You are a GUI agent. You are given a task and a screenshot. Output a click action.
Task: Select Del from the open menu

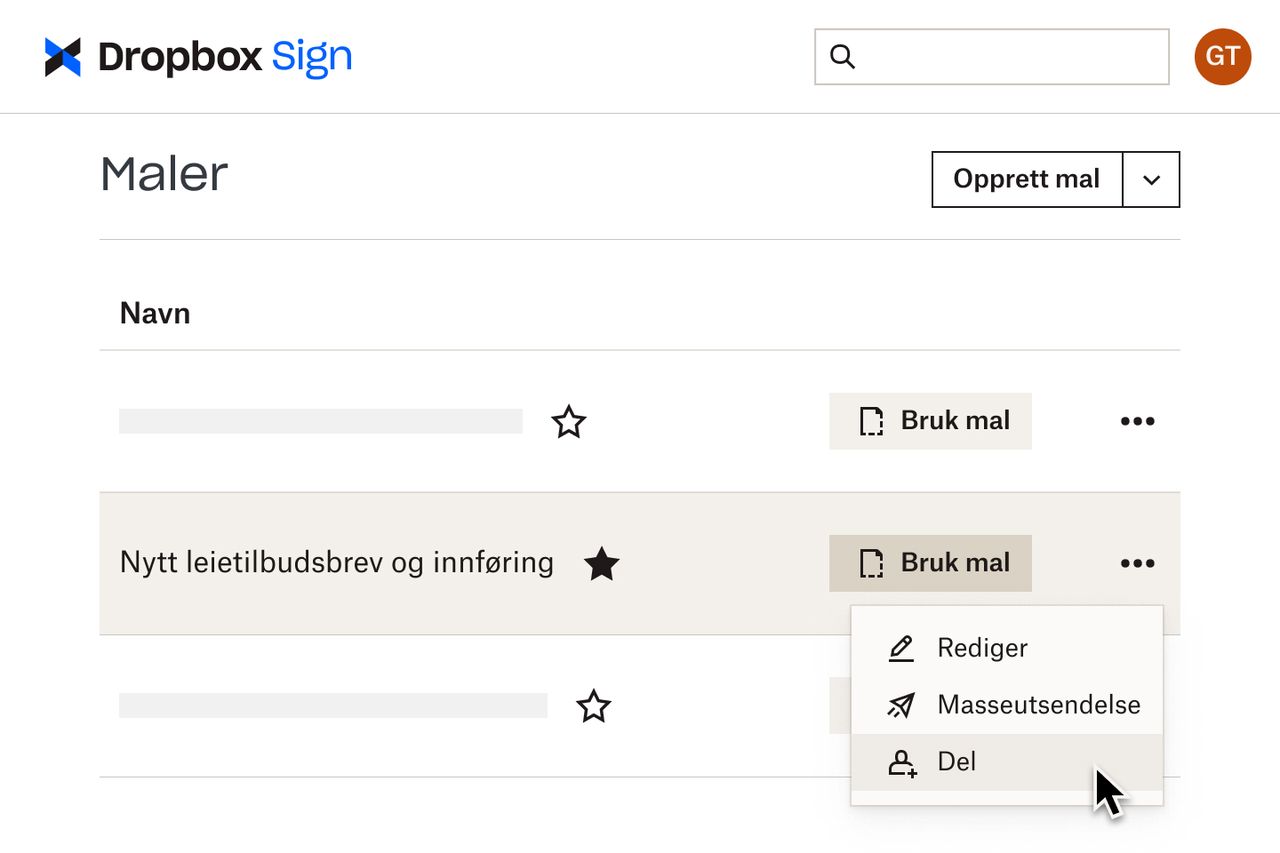(956, 762)
